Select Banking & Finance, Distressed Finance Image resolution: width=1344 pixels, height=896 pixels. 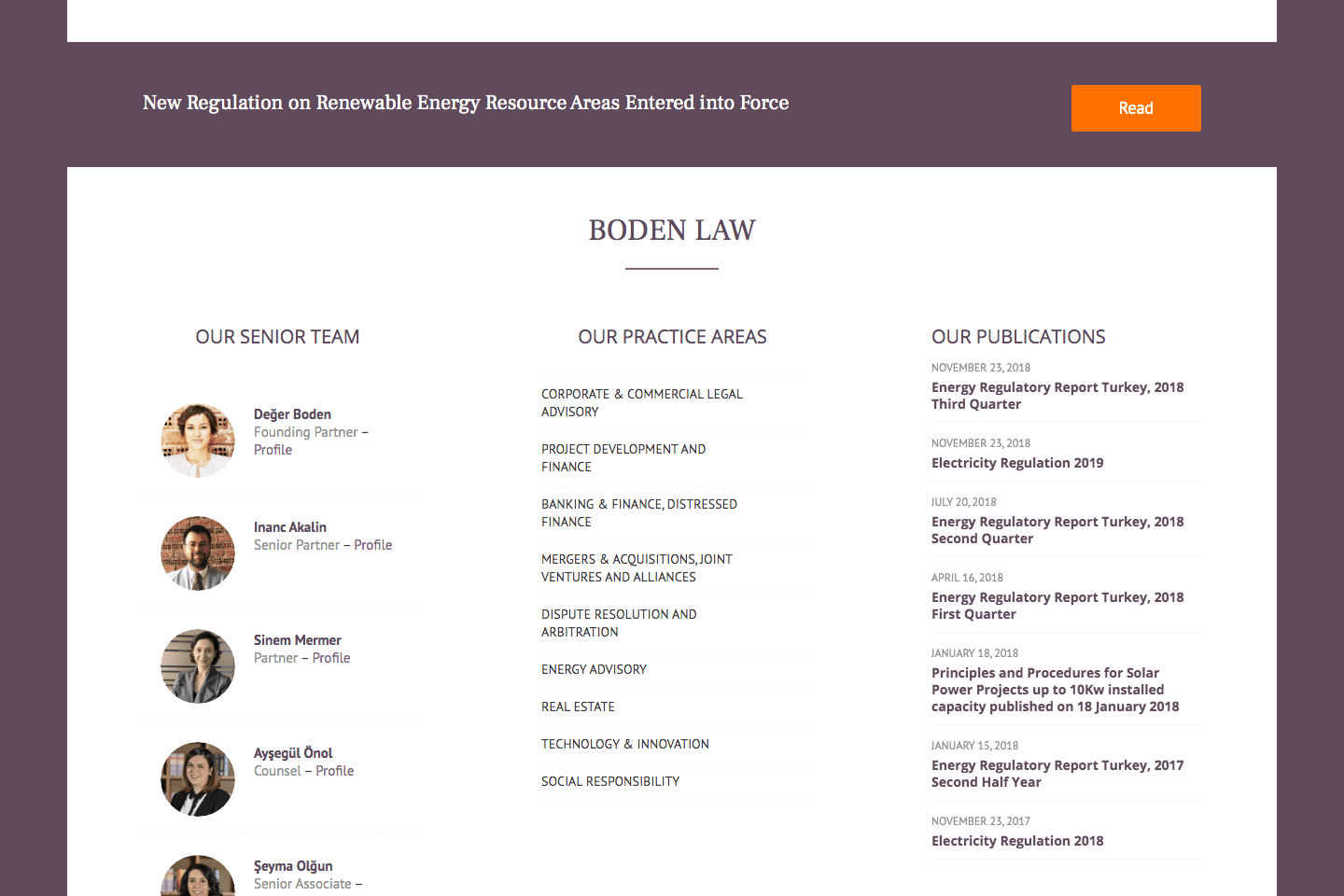click(x=639, y=512)
